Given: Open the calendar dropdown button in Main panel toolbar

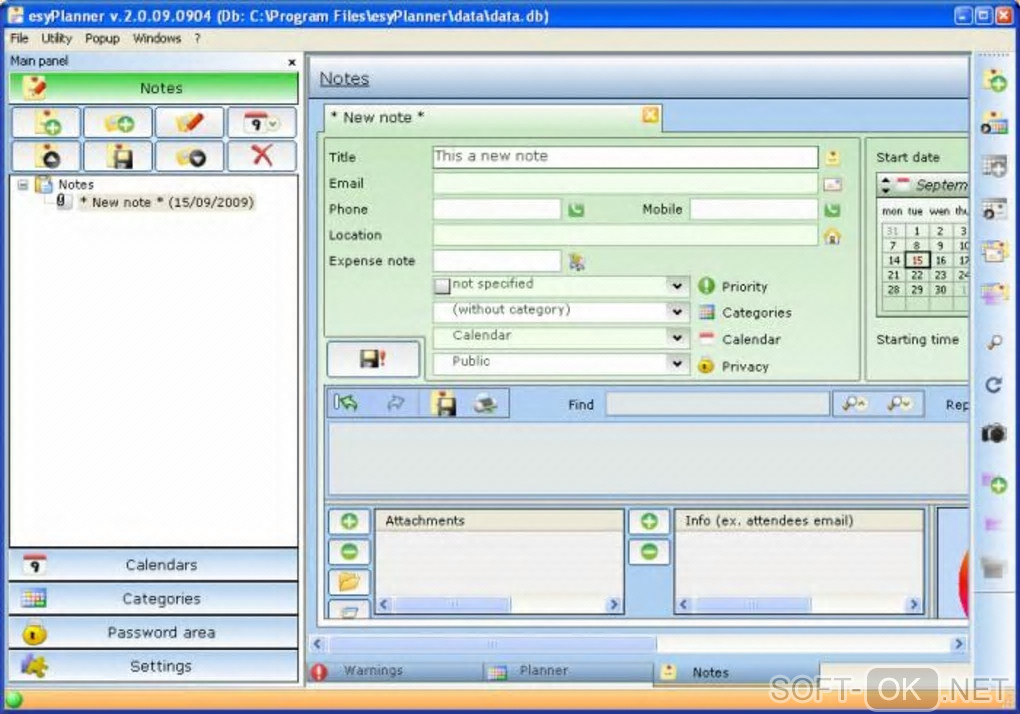Looking at the screenshot, I should pyautogui.click(x=262, y=122).
